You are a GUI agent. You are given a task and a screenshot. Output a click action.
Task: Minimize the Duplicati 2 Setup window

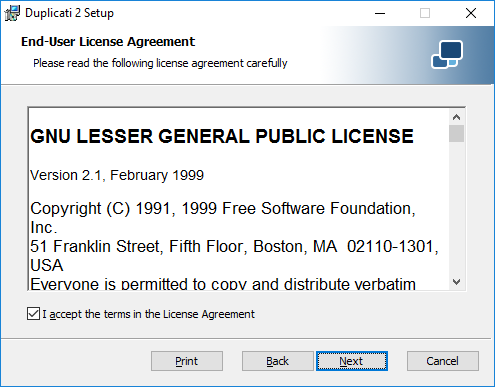coord(380,13)
